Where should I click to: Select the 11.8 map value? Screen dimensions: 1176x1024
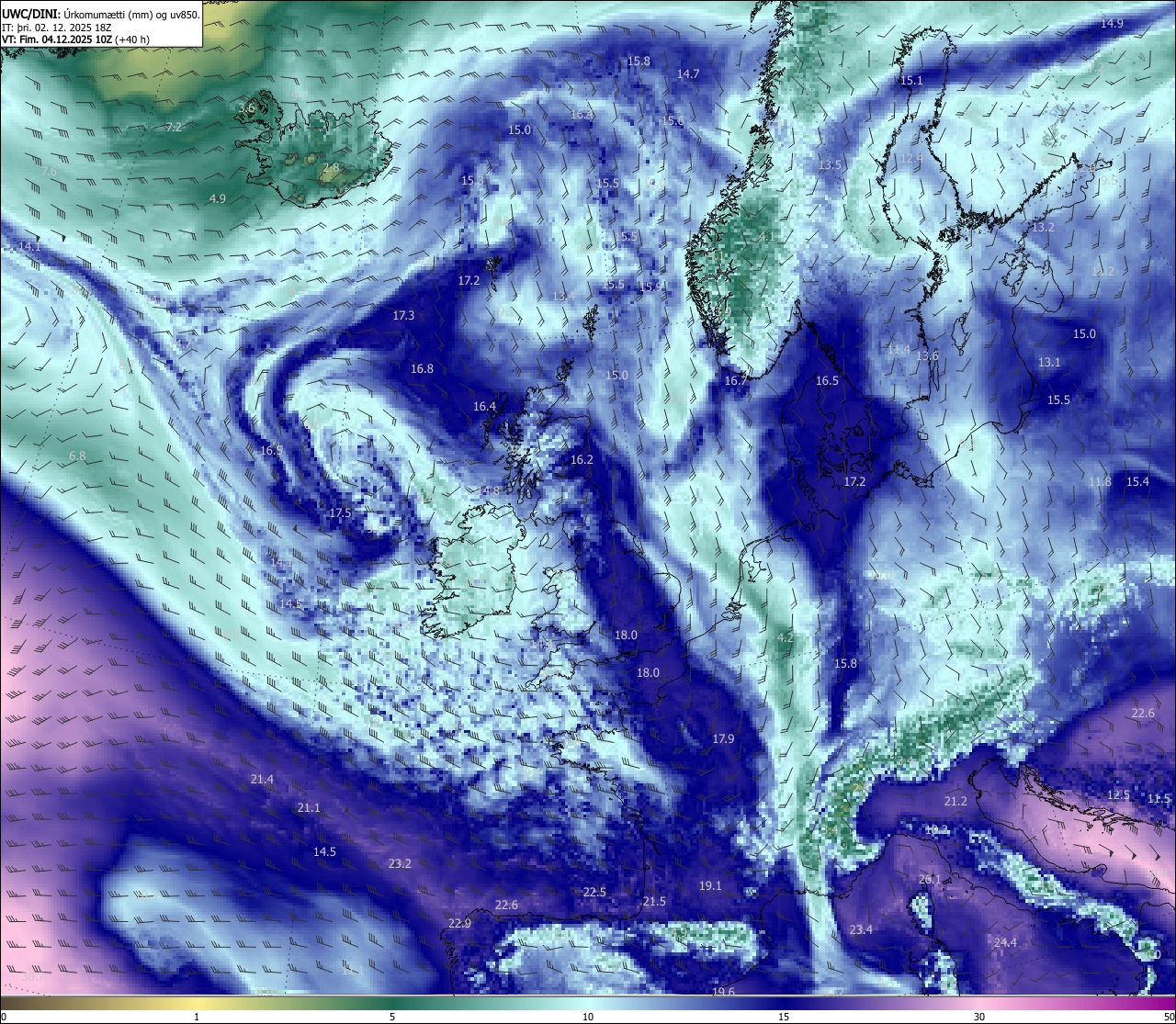click(x=1100, y=481)
